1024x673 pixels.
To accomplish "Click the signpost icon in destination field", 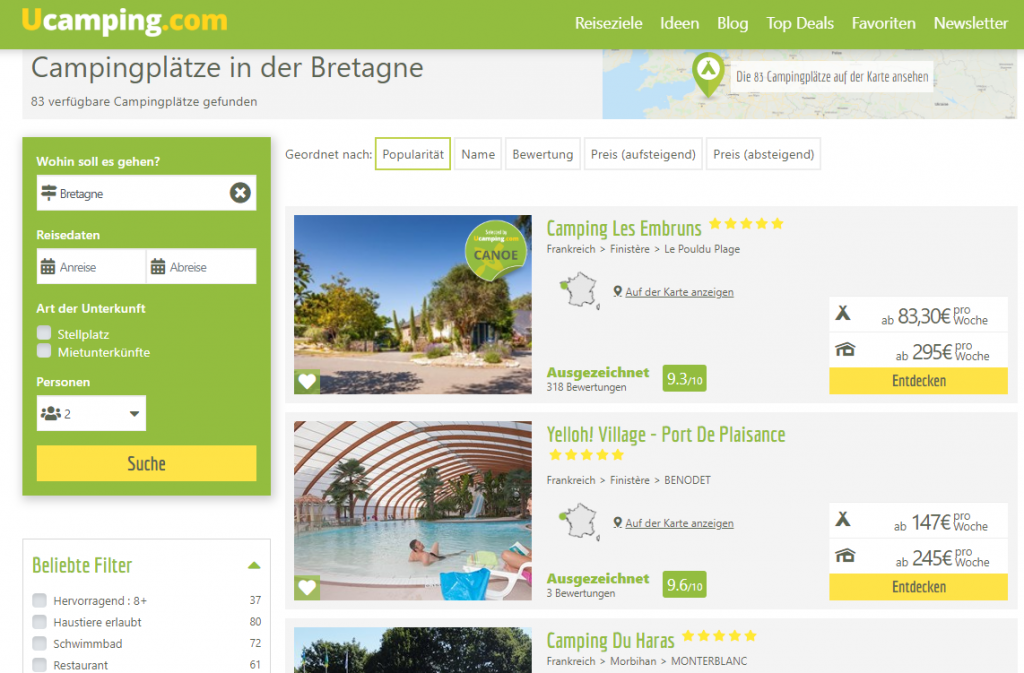I will tap(49, 193).
